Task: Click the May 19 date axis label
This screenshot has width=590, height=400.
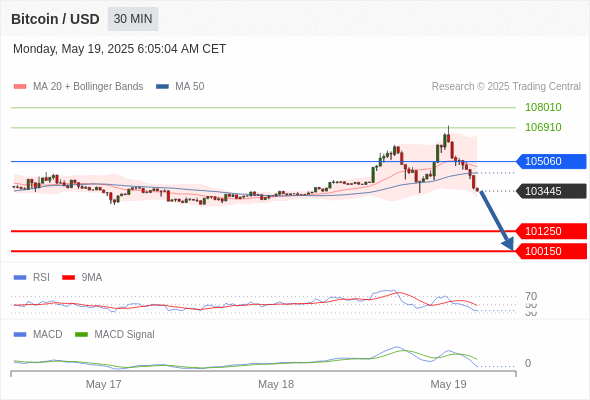Action: click(x=448, y=384)
